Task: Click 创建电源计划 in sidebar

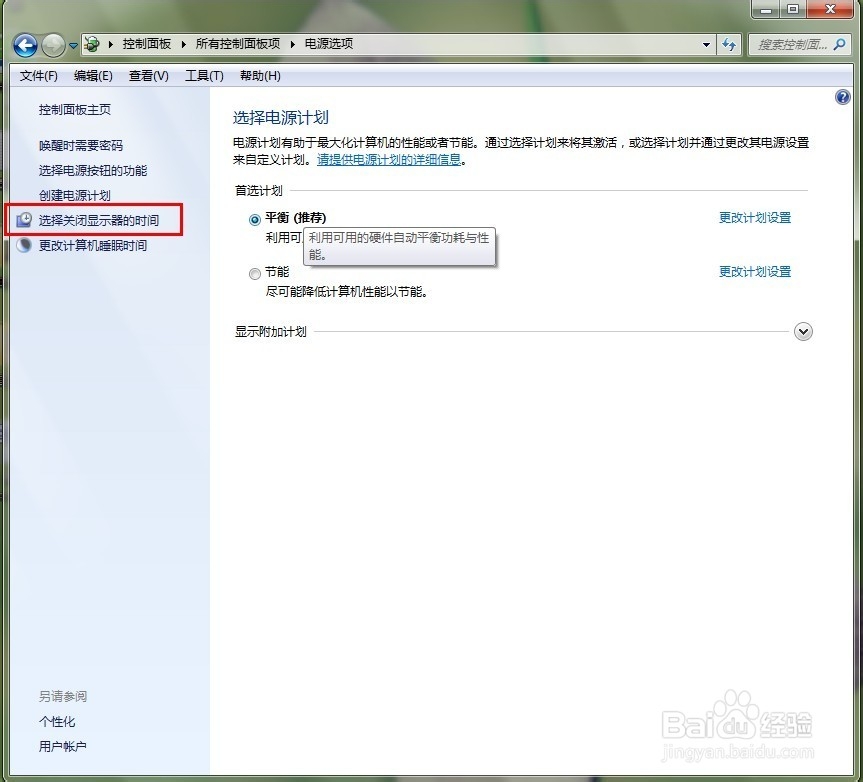Action: [75, 195]
